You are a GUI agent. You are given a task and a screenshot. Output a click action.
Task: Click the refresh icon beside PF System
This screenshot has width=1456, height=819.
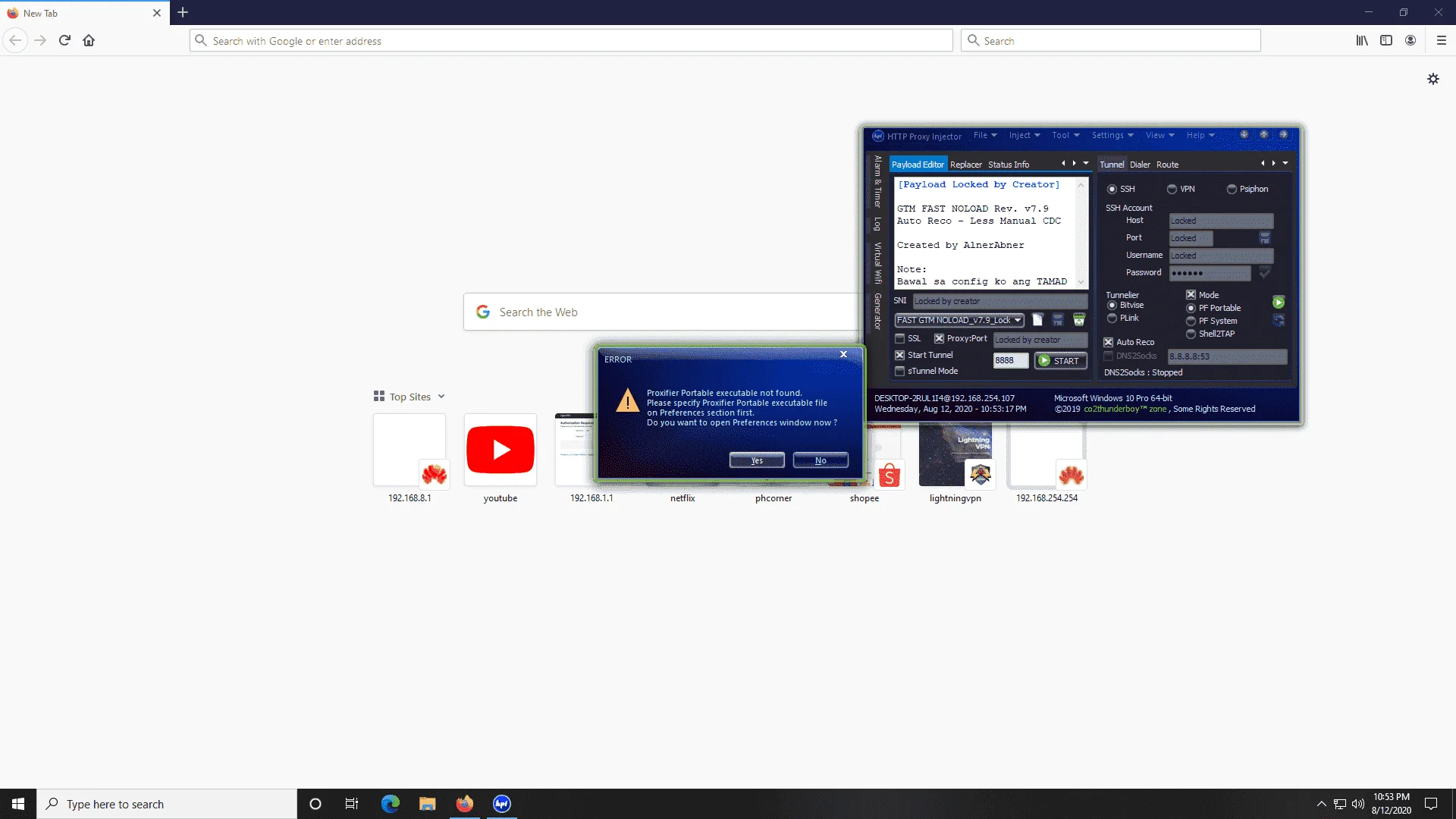tap(1279, 321)
